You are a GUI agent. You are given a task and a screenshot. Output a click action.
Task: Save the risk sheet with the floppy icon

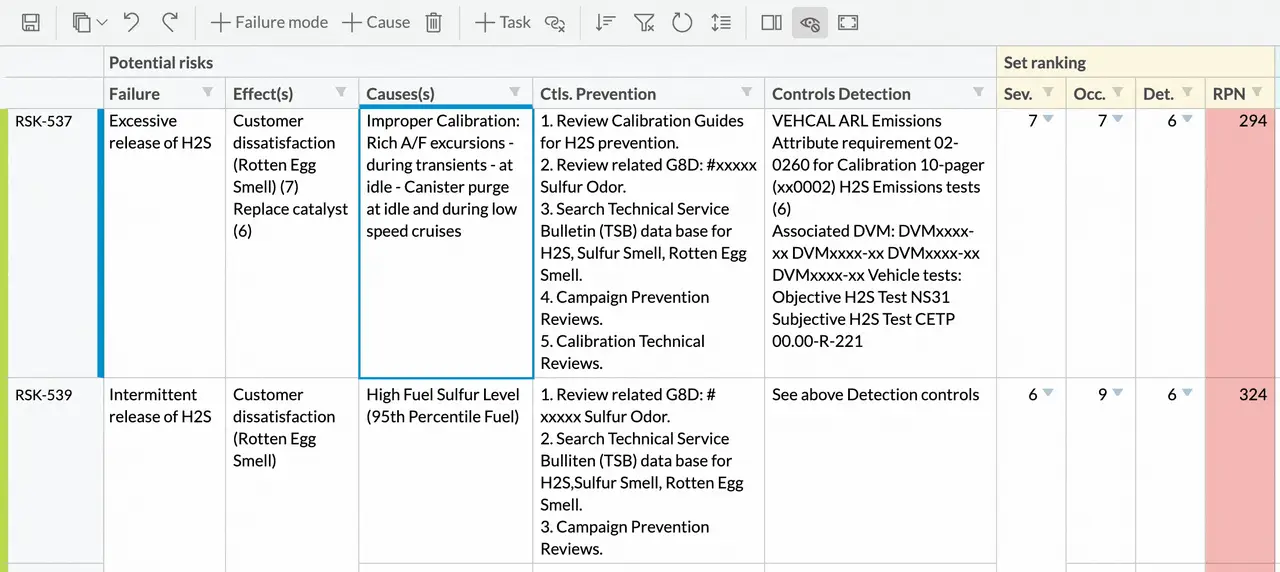[x=31, y=22]
